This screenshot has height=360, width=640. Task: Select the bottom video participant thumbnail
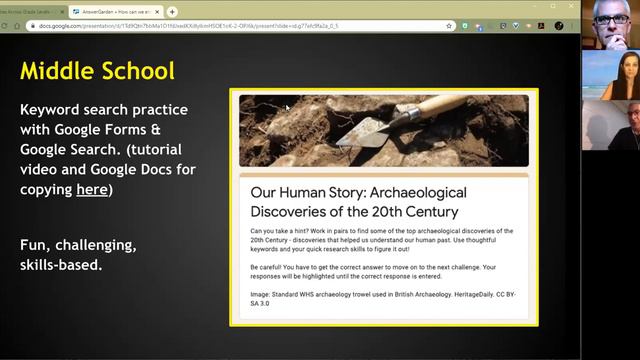pos(611,125)
